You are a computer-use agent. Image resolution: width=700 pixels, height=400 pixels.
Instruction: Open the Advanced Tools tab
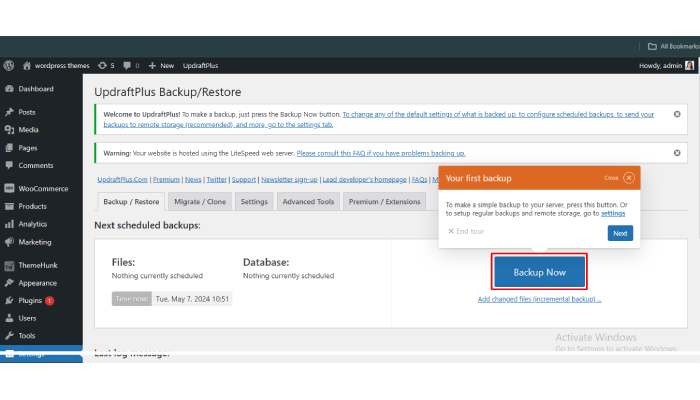point(308,202)
